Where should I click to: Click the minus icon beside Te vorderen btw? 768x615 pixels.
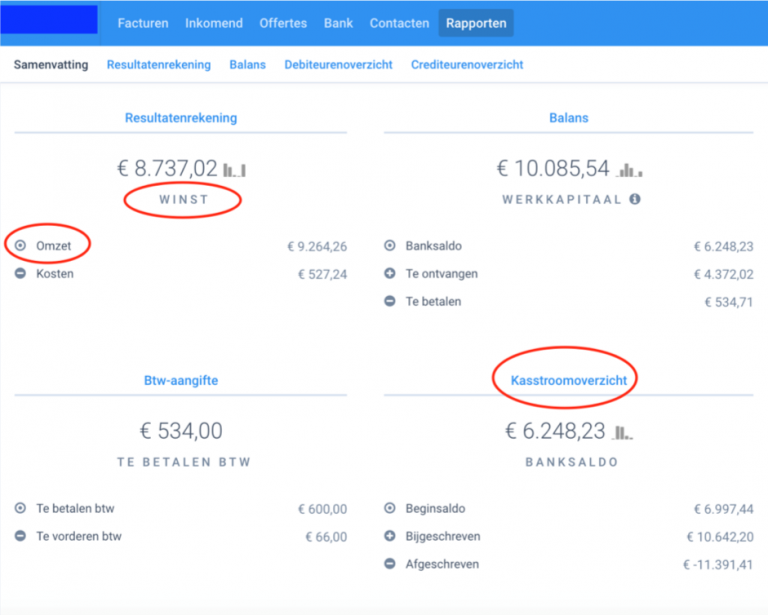click(x=20, y=536)
